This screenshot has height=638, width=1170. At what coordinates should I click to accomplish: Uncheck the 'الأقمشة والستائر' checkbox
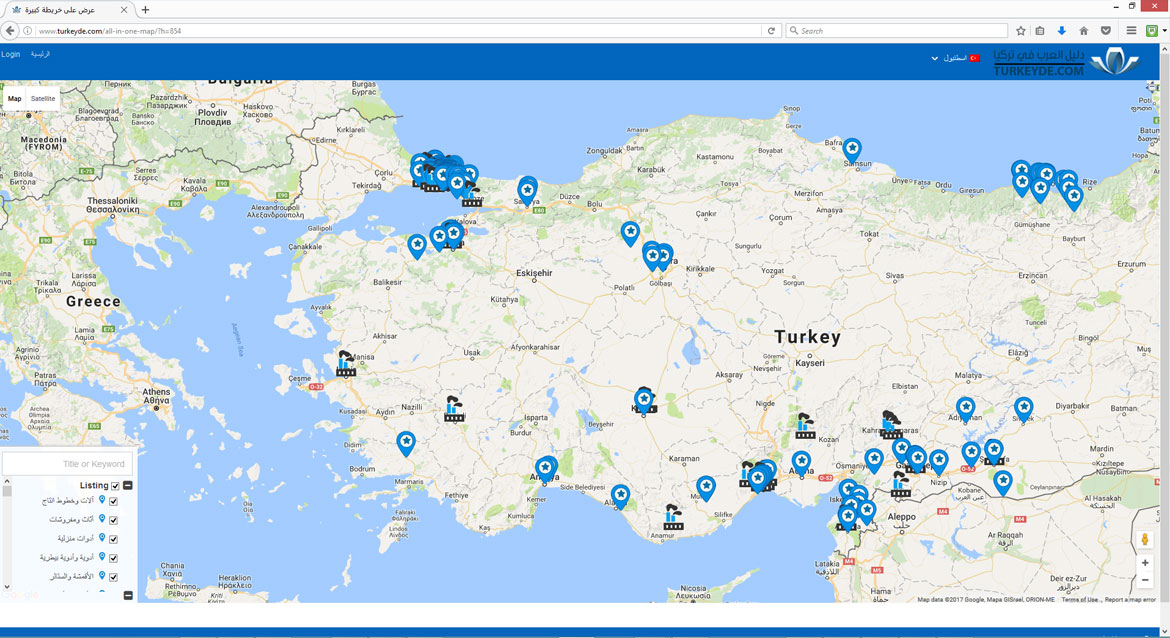(113, 577)
